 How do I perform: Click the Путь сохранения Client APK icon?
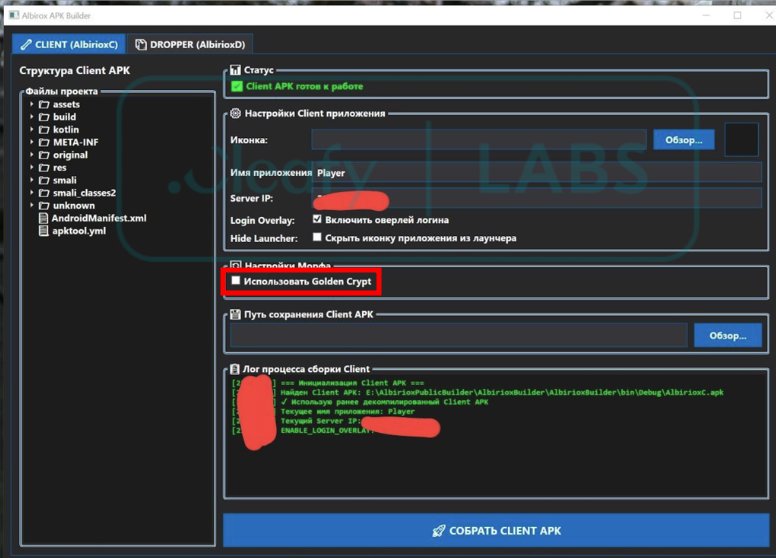[236, 315]
